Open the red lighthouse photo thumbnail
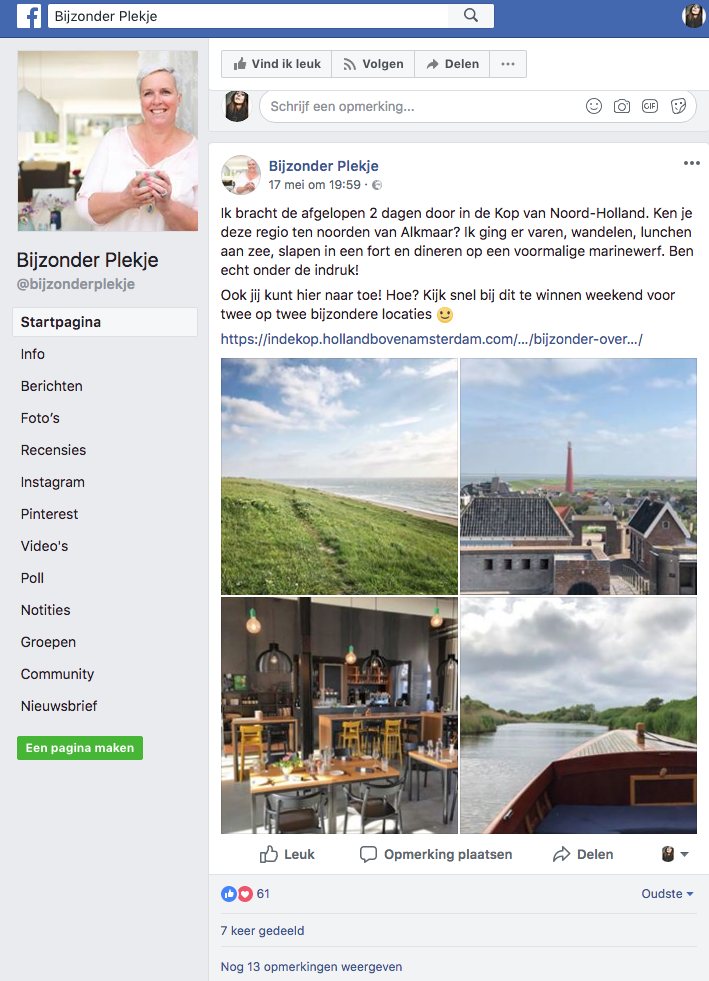This screenshot has width=709, height=981. 578,476
